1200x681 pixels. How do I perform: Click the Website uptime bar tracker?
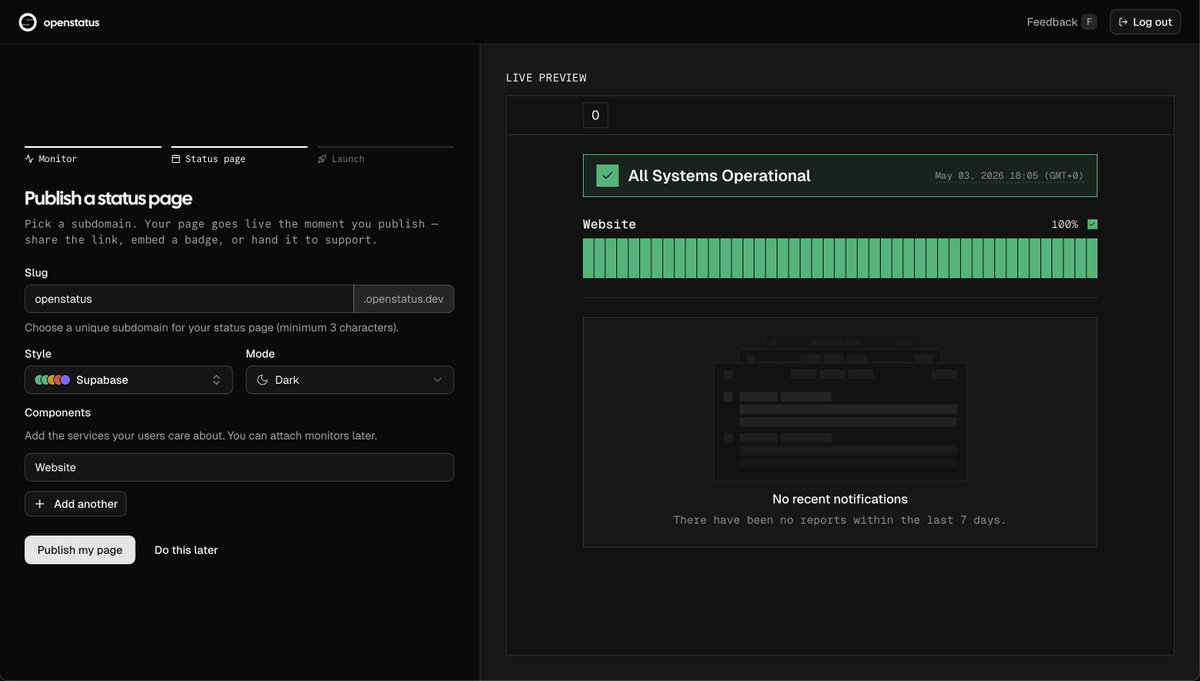click(840, 258)
